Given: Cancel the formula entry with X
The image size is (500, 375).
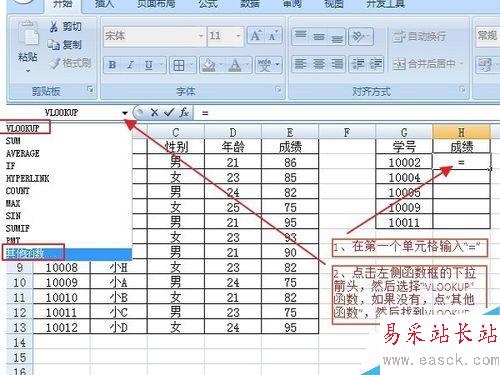Looking at the screenshot, I should [154, 113].
